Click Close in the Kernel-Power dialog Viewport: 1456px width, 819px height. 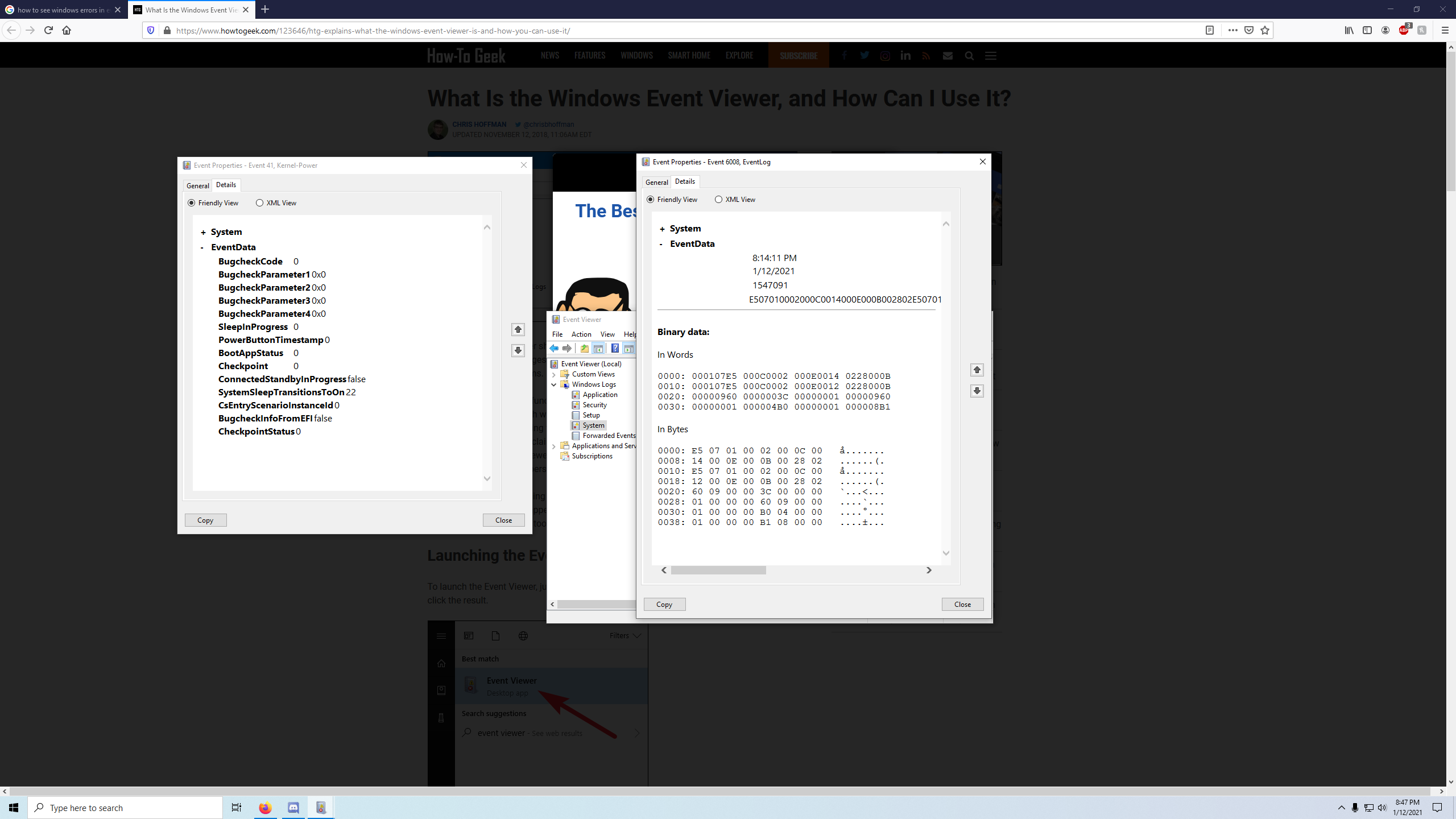pyautogui.click(x=503, y=520)
